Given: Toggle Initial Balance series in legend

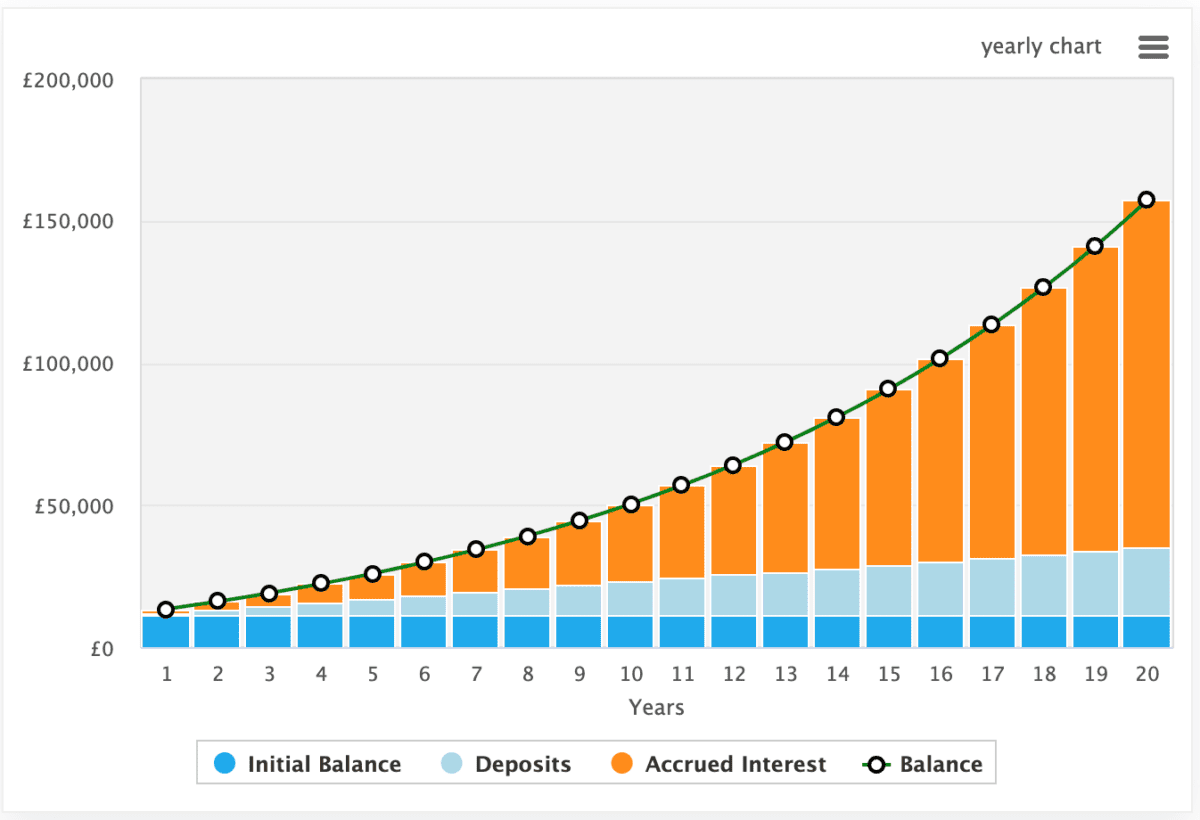Looking at the screenshot, I should tap(308, 765).
